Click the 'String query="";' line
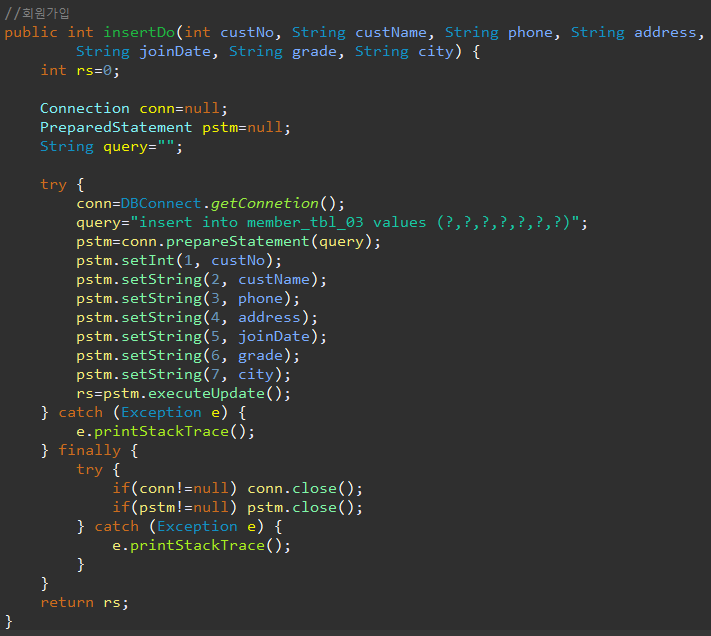The width and height of the screenshot is (711, 636). pyautogui.click(x=111, y=146)
